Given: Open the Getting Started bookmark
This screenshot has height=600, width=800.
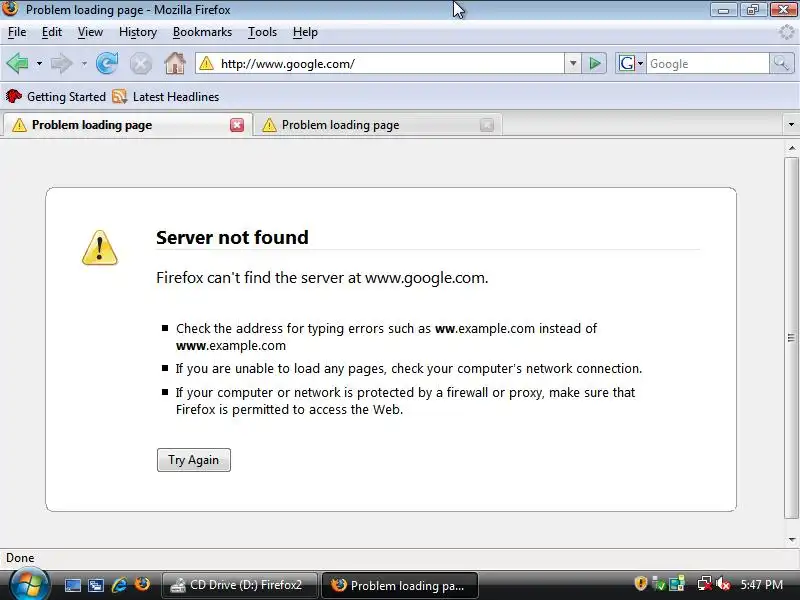Looking at the screenshot, I should pyautogui.click(x=56, y=96).
